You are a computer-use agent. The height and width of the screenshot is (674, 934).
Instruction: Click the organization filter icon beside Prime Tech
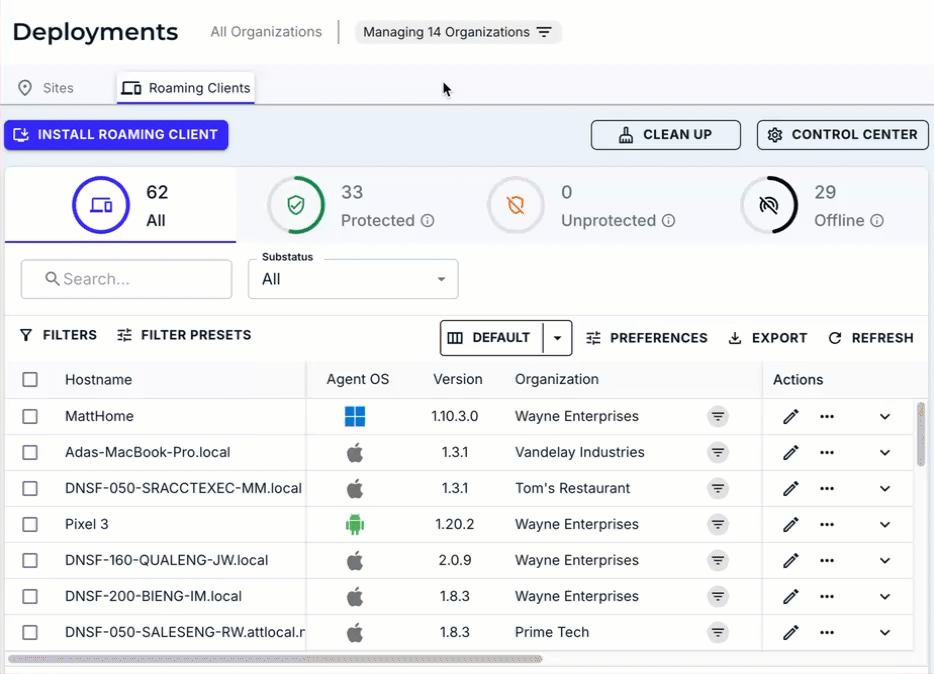[717, 633]
